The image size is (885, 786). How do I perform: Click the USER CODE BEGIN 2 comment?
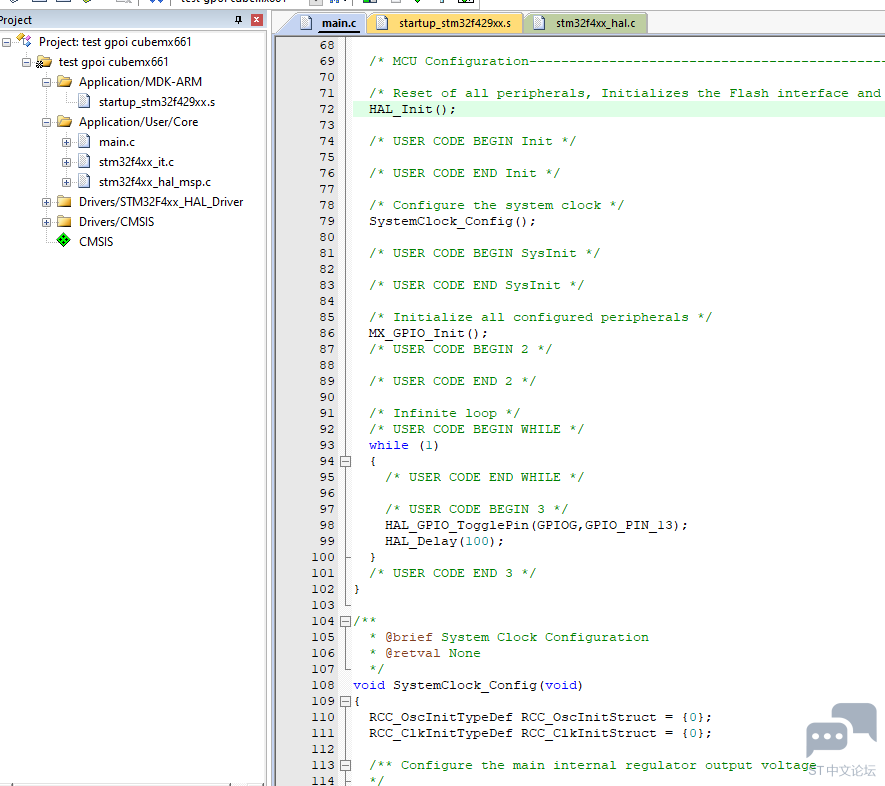click(461, 349)
